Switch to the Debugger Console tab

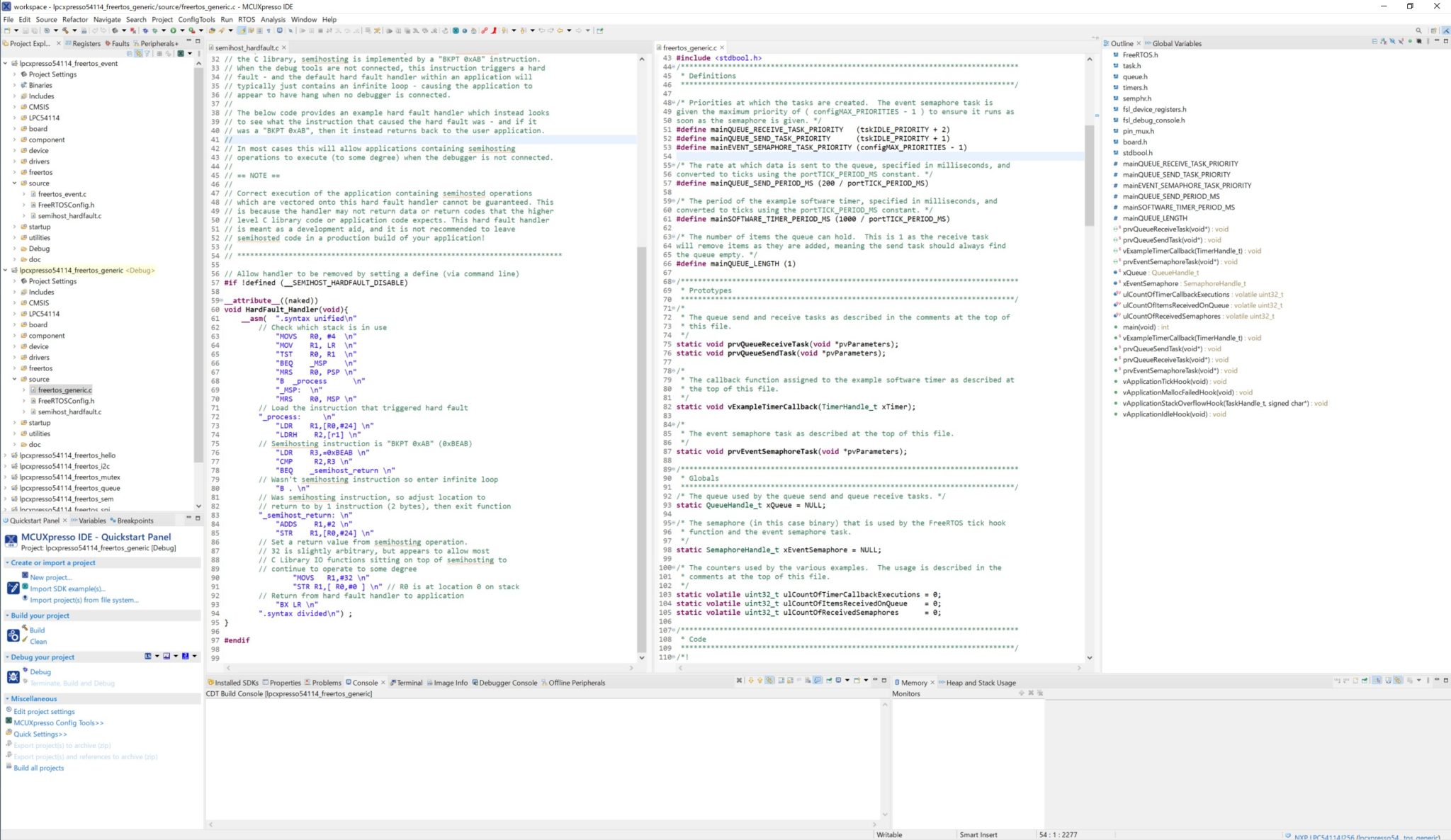tap(507, 683)
